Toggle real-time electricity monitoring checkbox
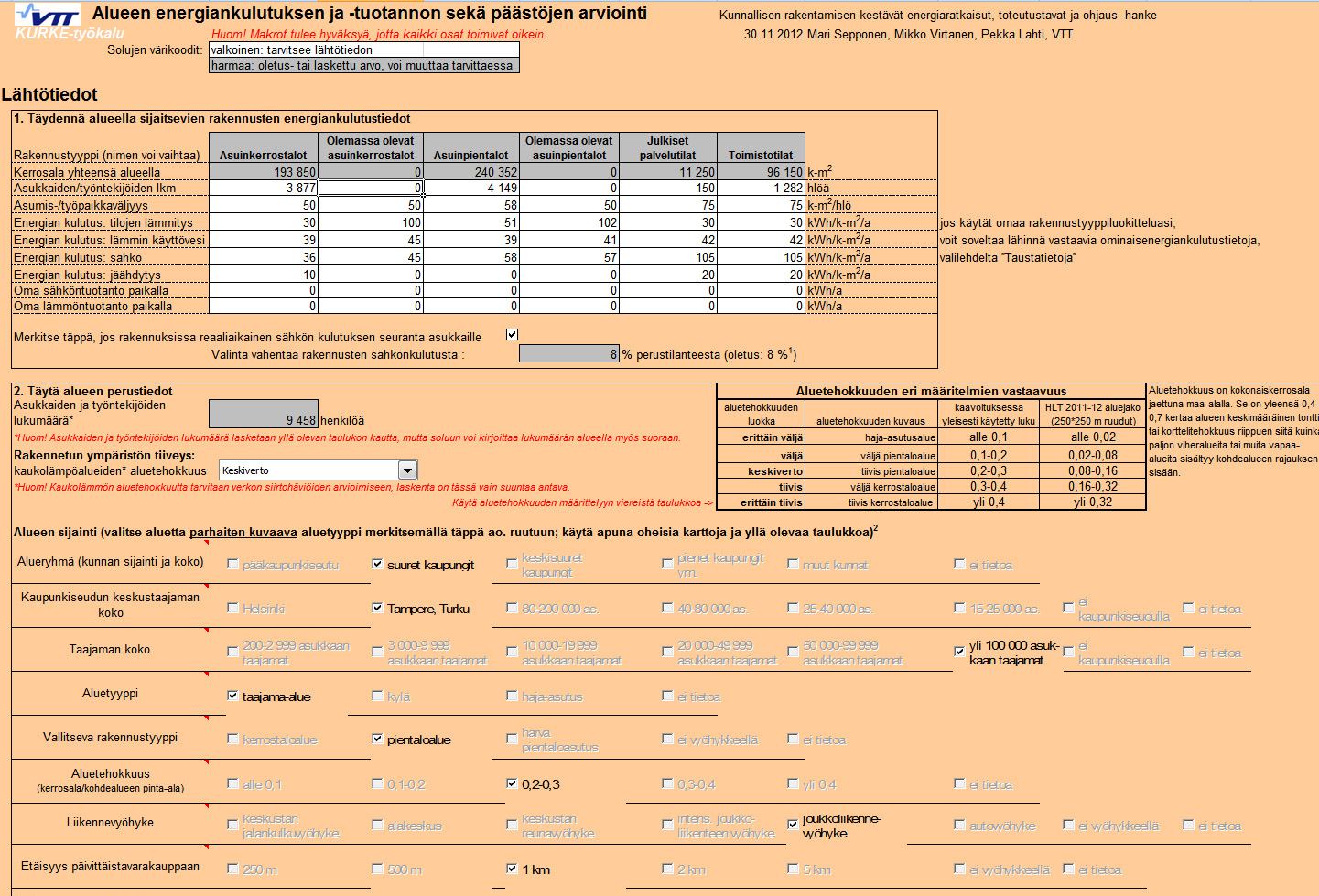1319x896 pixels. pos(513,335)
